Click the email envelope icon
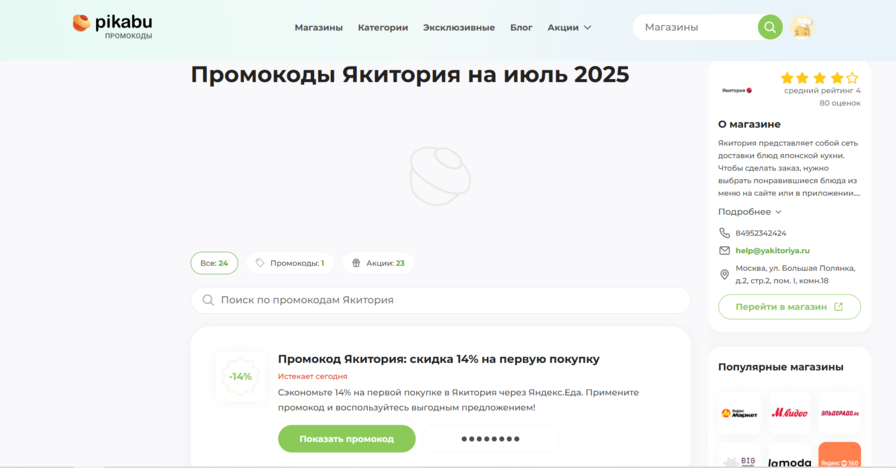The image size is (896, 468). coord(724,250)
